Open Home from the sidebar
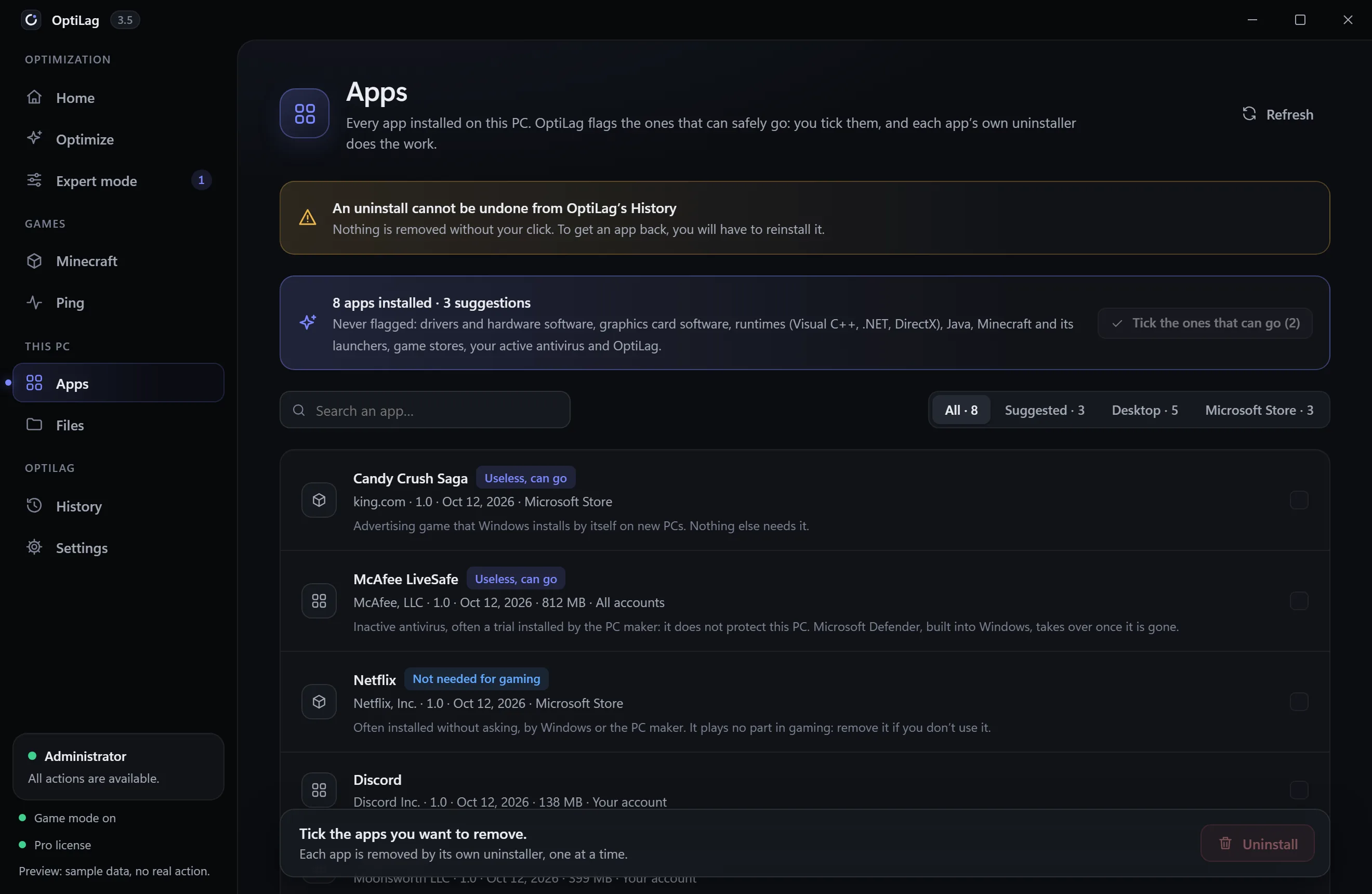Viewport: 1372px width, 894px height. [x=118, y=98]
